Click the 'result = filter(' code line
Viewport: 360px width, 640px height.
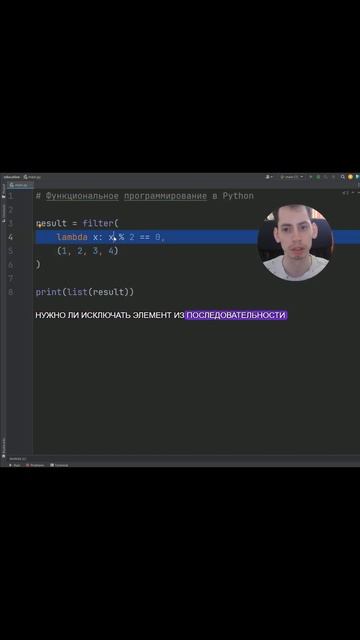77,223
